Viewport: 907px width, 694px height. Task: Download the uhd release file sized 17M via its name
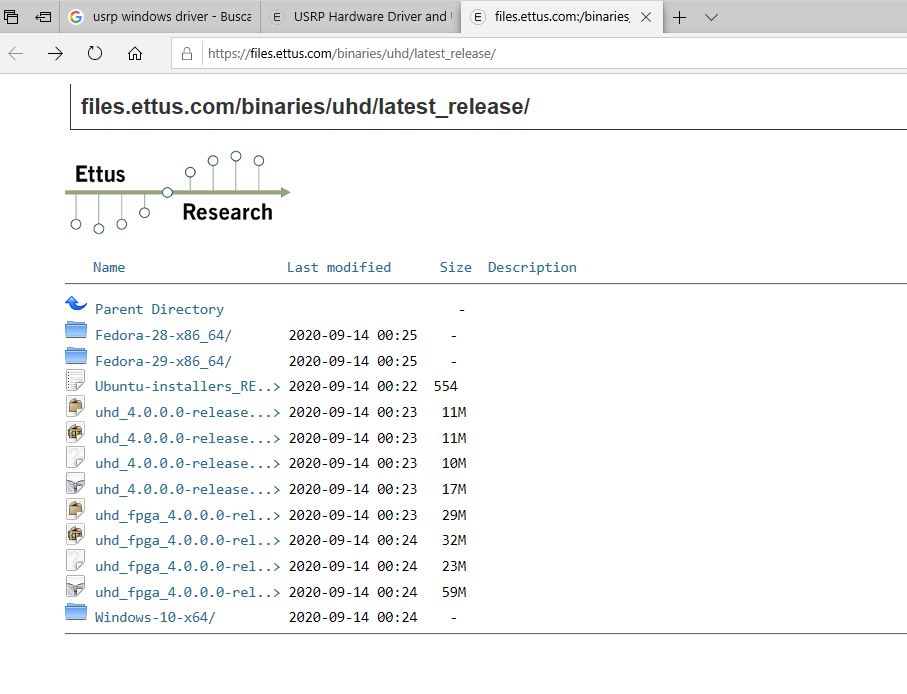tap(187, 489)
